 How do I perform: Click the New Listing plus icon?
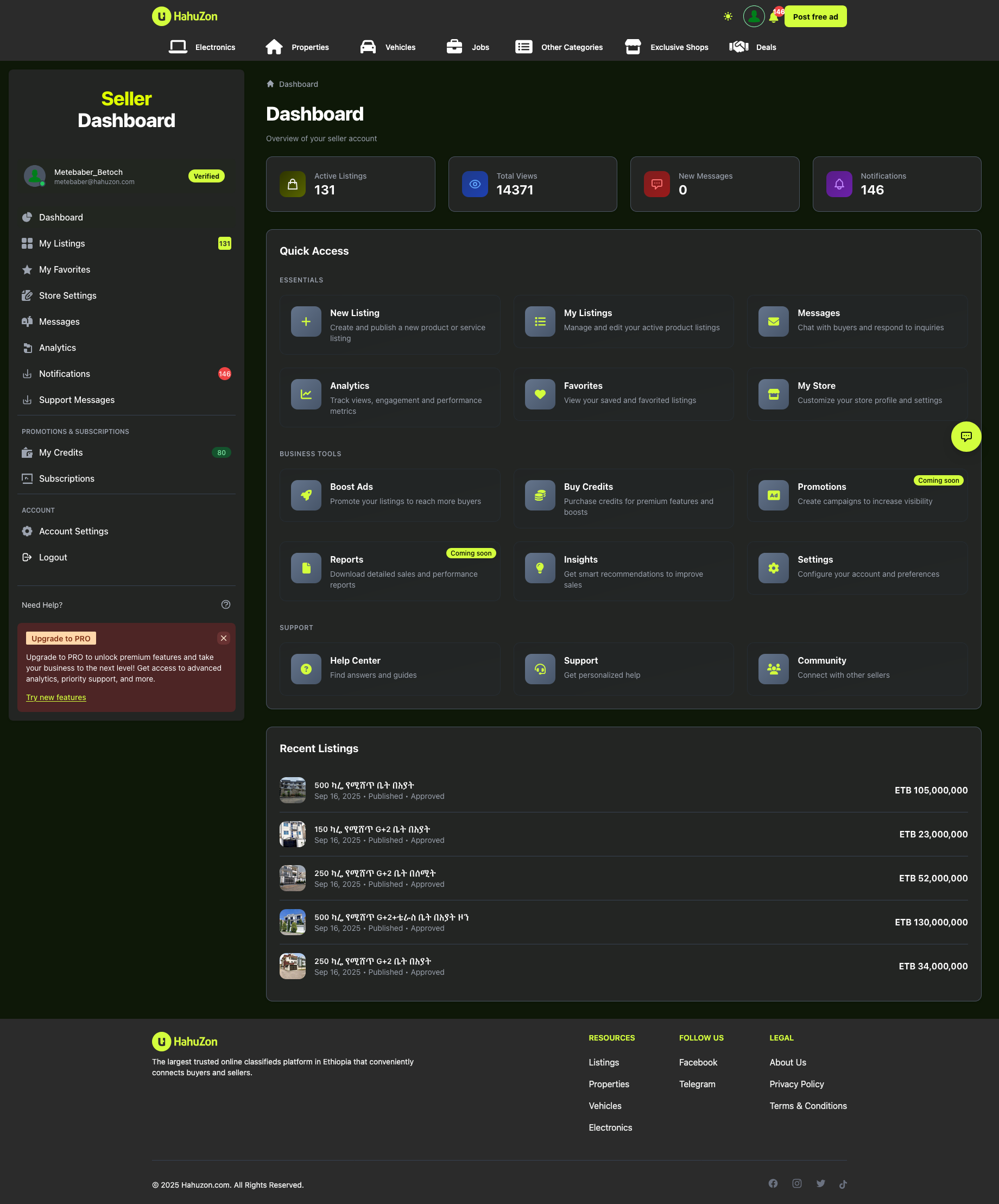pyautogui.click(x=306, y=322)
